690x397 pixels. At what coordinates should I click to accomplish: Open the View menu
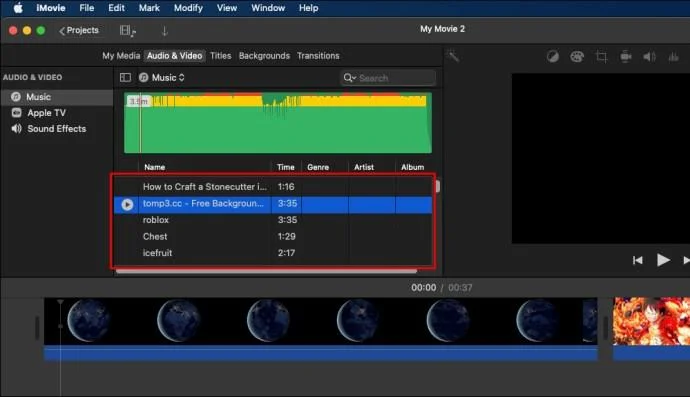(227, 8)
